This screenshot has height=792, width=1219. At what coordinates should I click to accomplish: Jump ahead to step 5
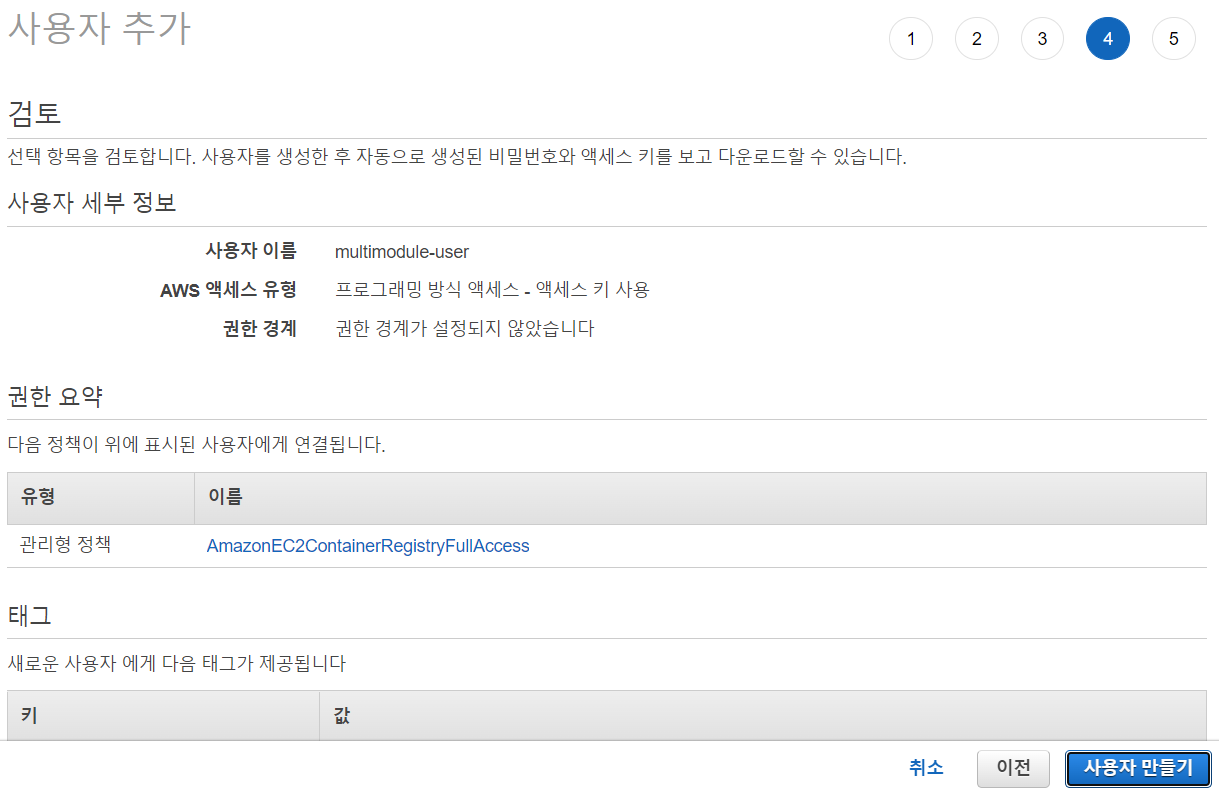point(1173,38)
